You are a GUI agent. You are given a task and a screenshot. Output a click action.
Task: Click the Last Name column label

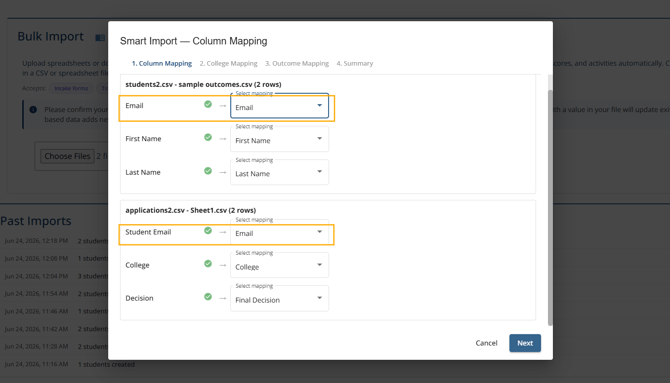[143, 172]
